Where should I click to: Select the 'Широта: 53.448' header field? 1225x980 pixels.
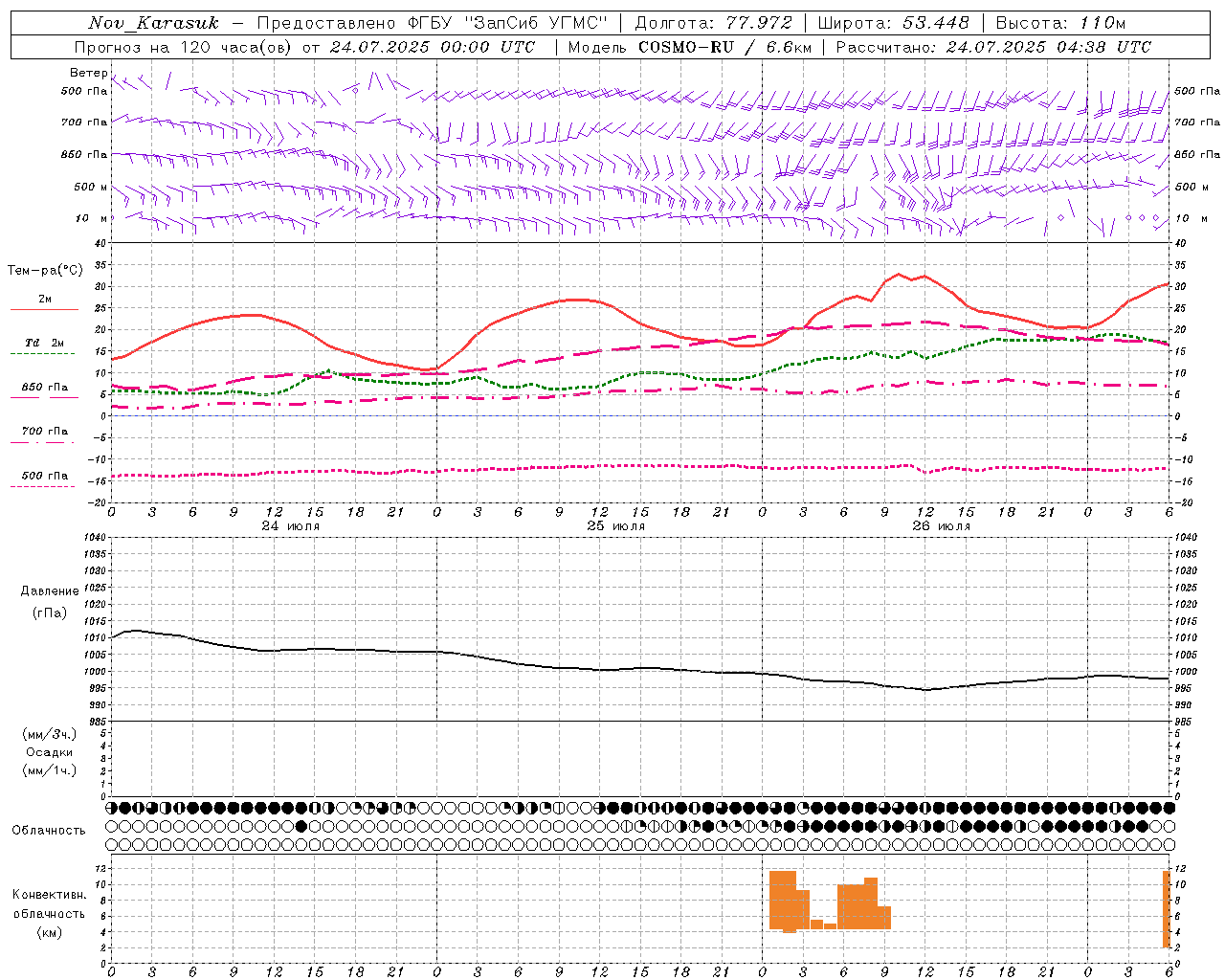tap(894, 23)
